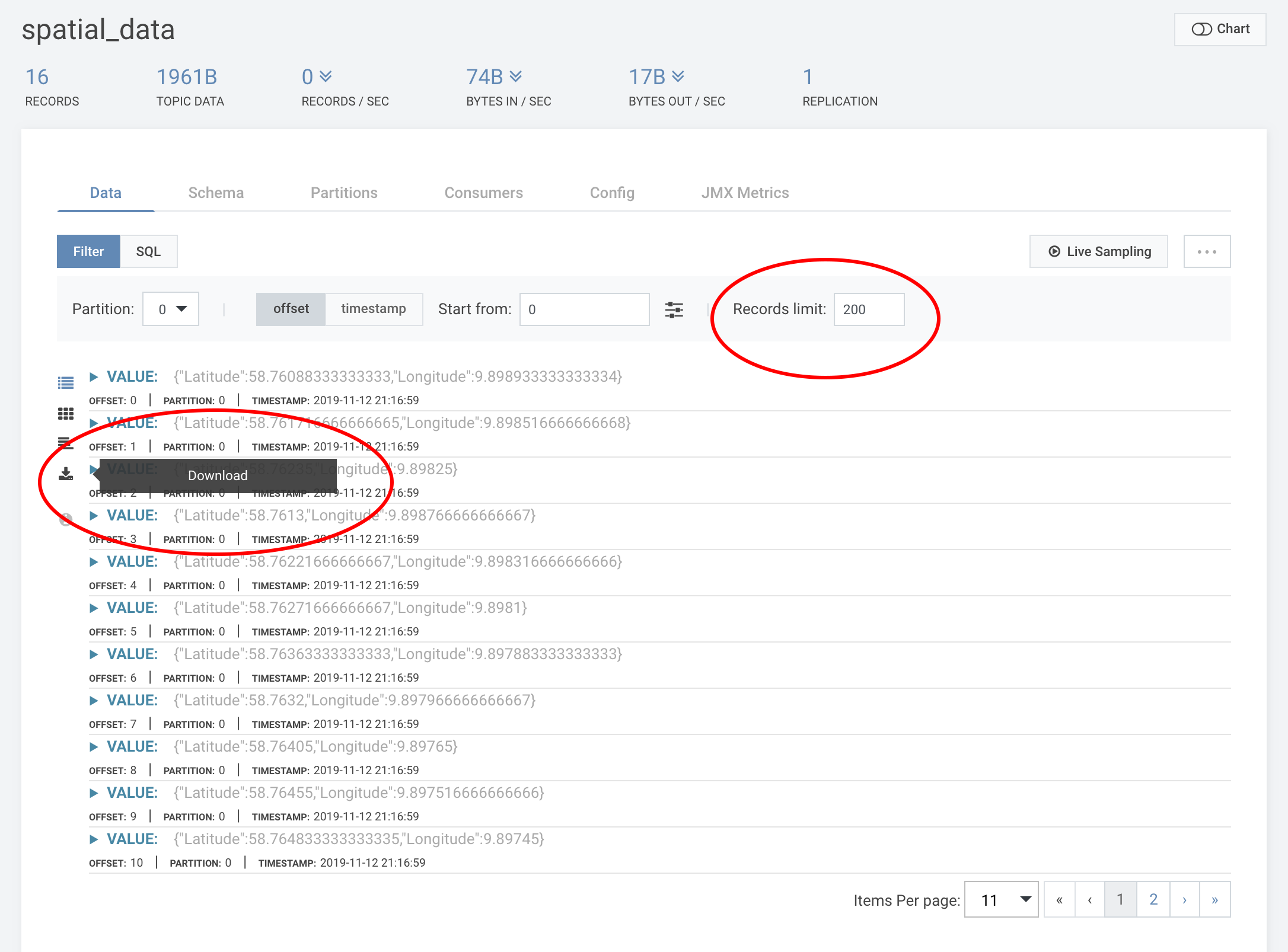1288x952 pixels.
Task: Go to next page of results
Action: coord(1185,900)
